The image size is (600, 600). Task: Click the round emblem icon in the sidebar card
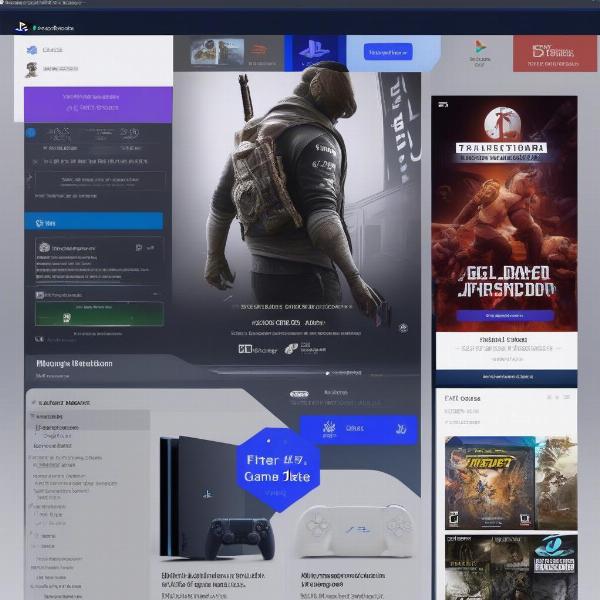point(44,248)
